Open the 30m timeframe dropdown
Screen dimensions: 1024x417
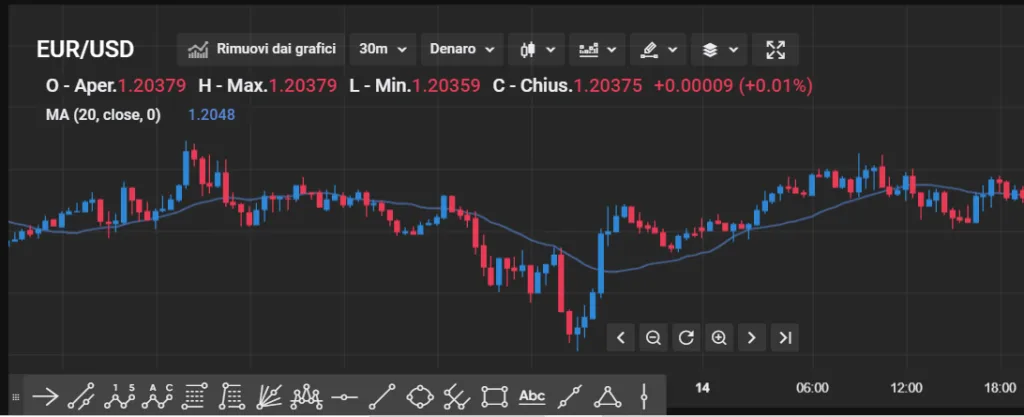383,50
